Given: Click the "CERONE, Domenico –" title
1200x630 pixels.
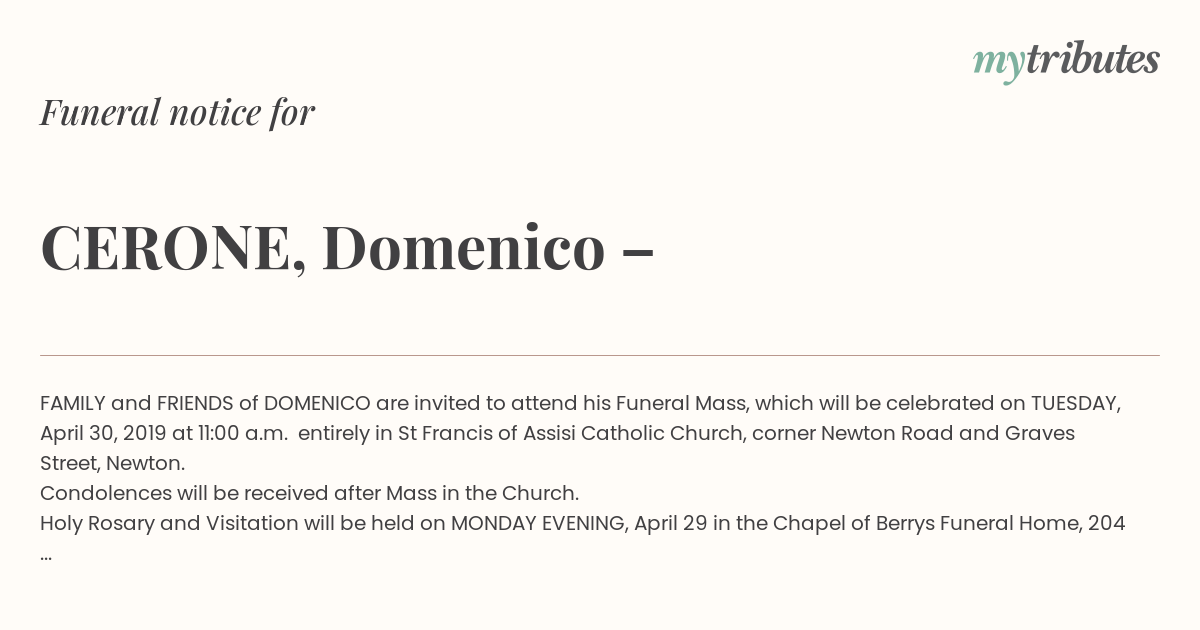Looking at the screenshot, I should (x=347, y=248).
